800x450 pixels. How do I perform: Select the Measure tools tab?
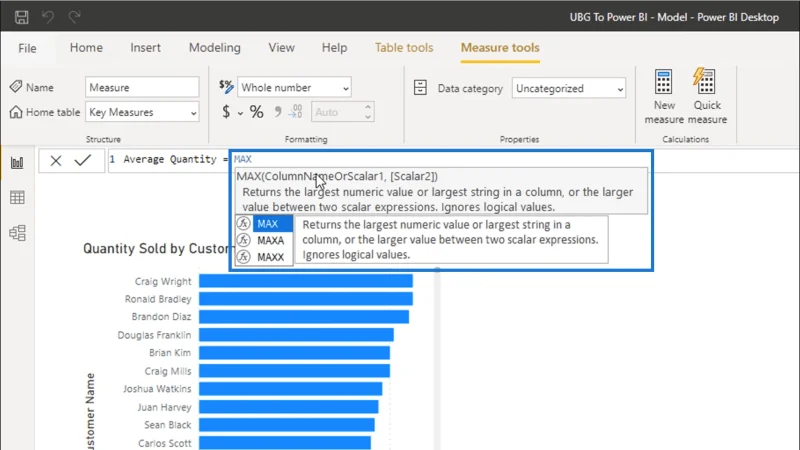(500, 47)
